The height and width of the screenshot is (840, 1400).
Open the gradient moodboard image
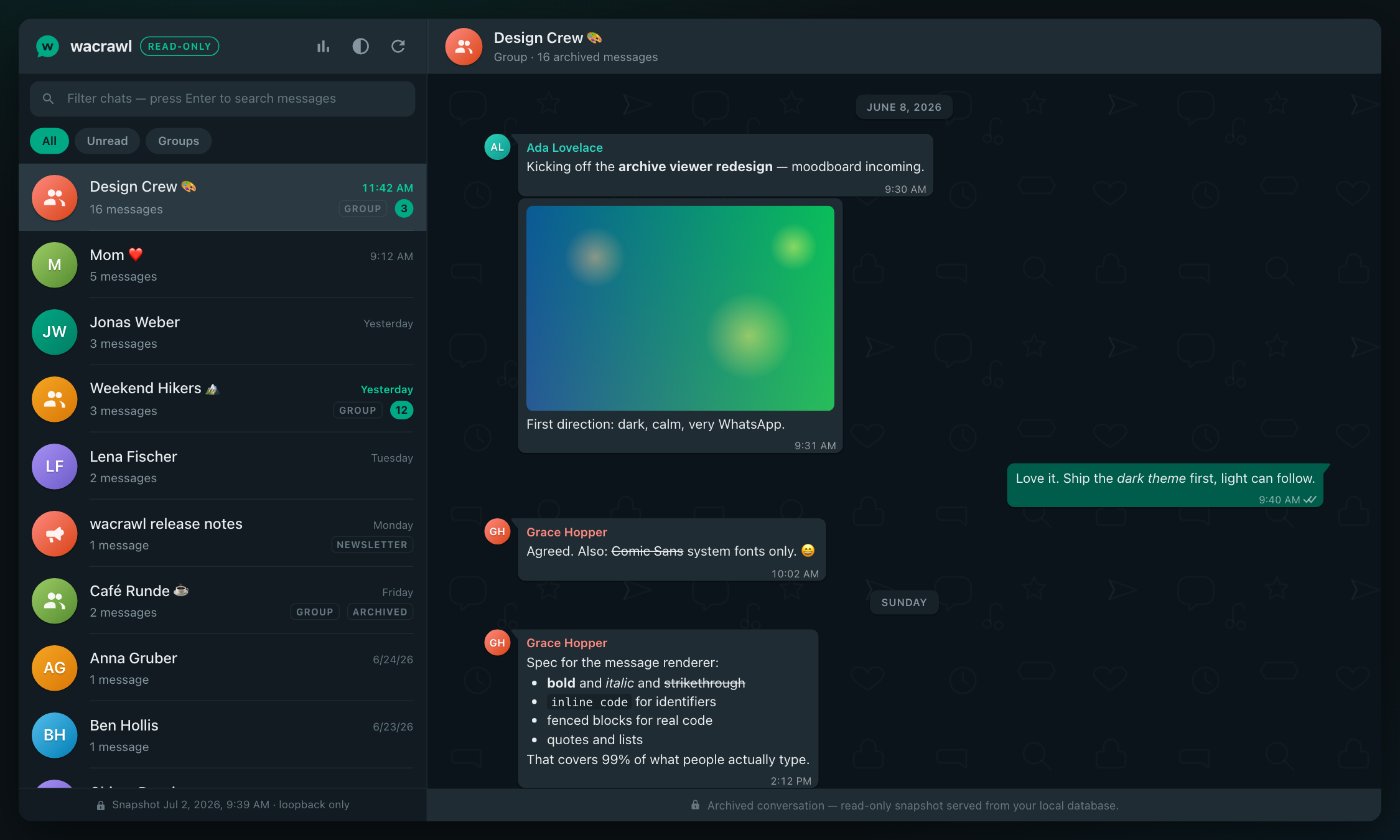pos(680,308)
